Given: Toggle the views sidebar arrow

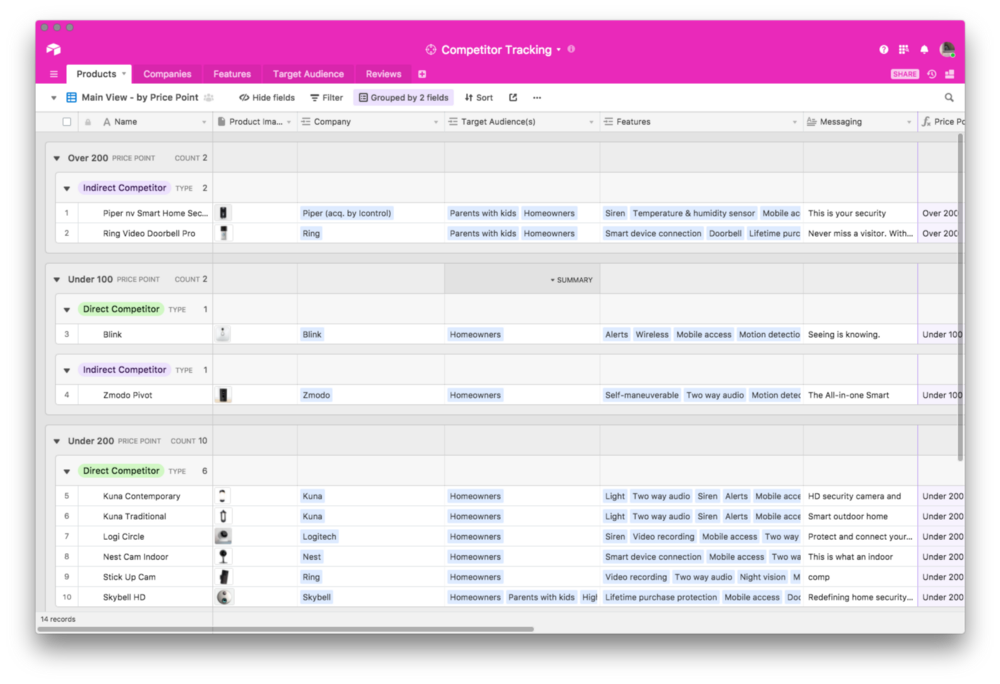Looking at the screenshot, I should click(54, 98).
